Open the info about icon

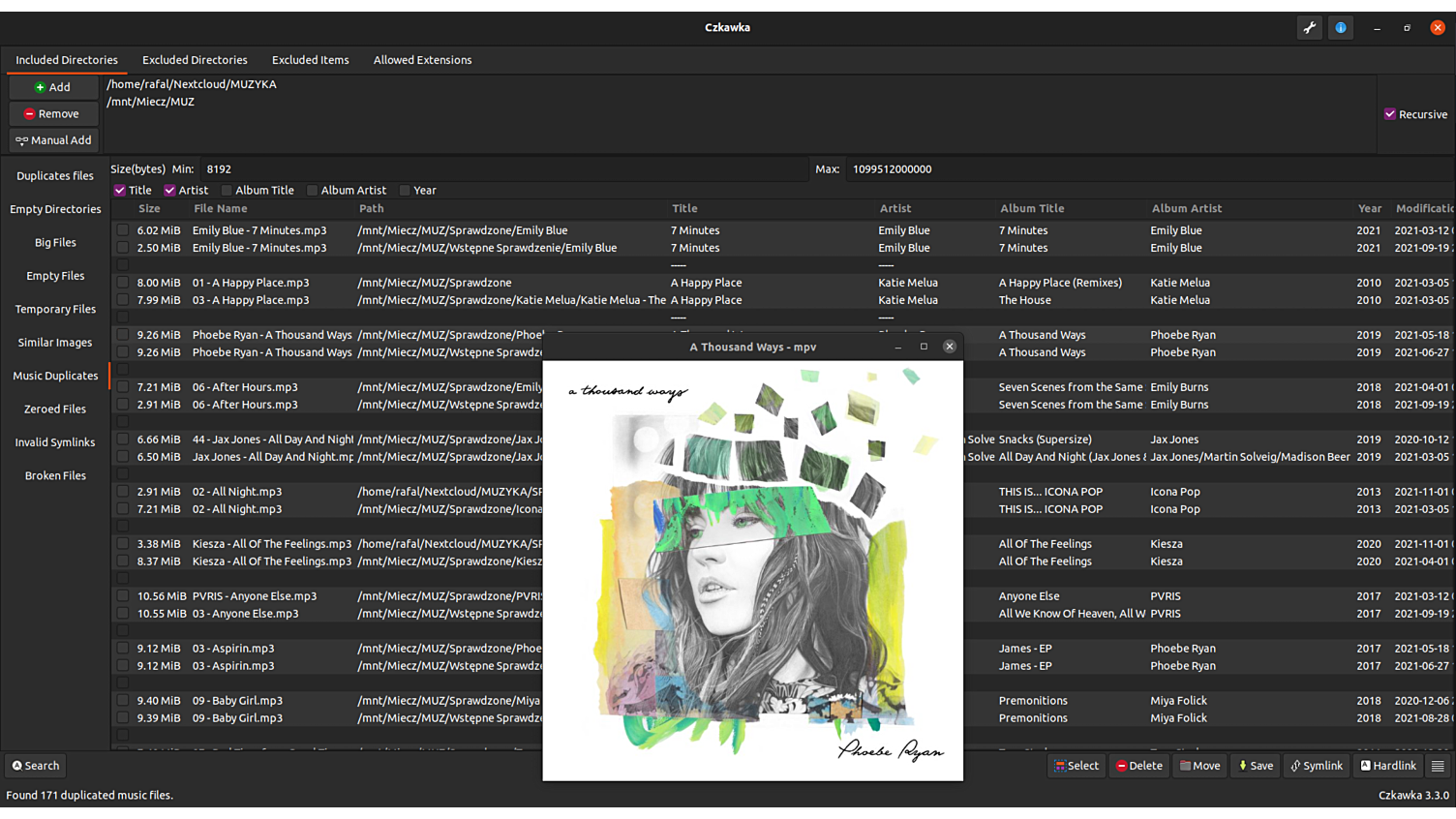1341,28
